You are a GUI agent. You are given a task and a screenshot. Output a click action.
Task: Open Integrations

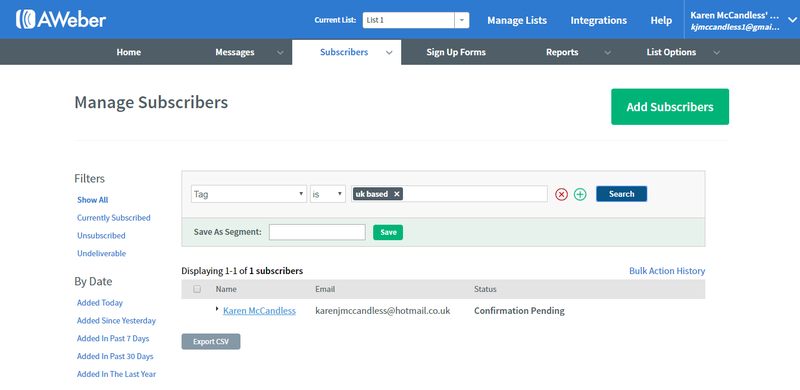point(598,20)
